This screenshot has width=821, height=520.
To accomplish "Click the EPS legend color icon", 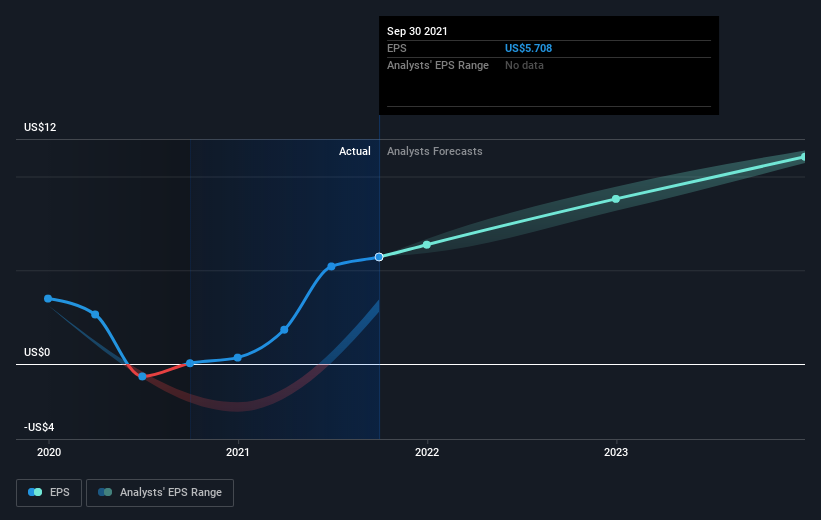I will pos(35,492).
